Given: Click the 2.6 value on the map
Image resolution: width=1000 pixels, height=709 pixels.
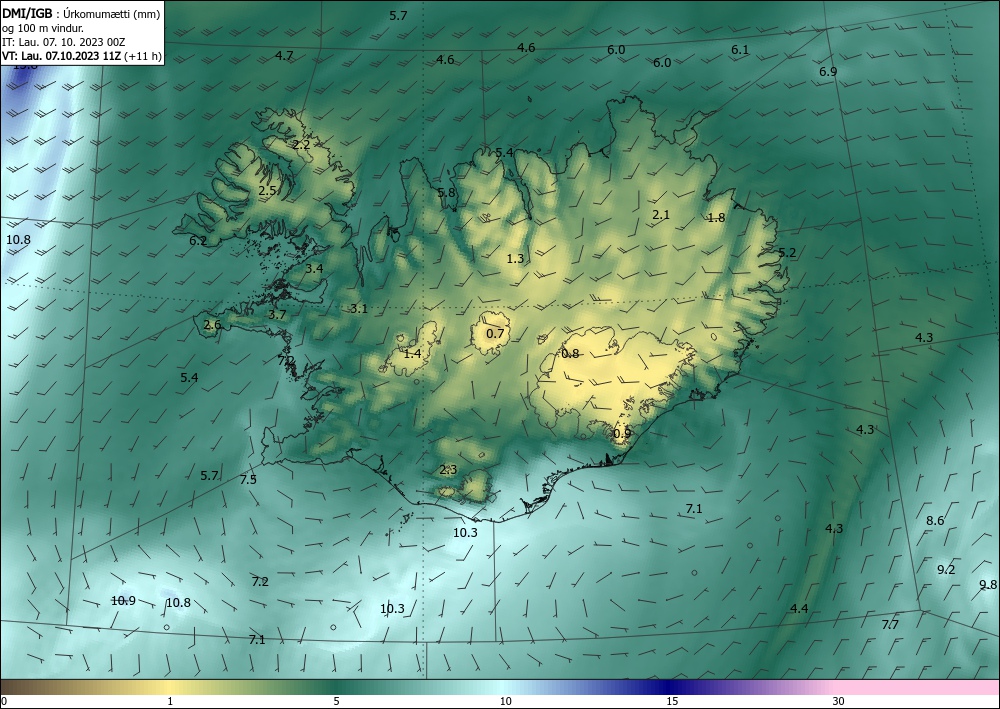Looking at the screenshot, I should [x=212, y=325].
